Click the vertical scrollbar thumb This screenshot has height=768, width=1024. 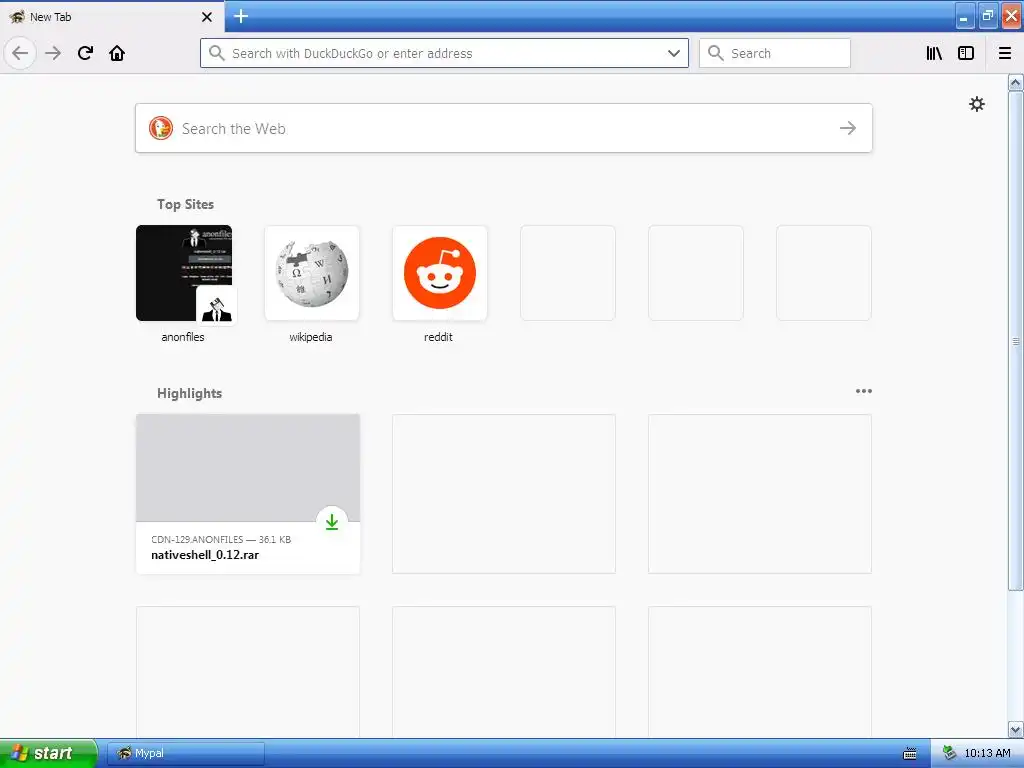[1016, 340]
